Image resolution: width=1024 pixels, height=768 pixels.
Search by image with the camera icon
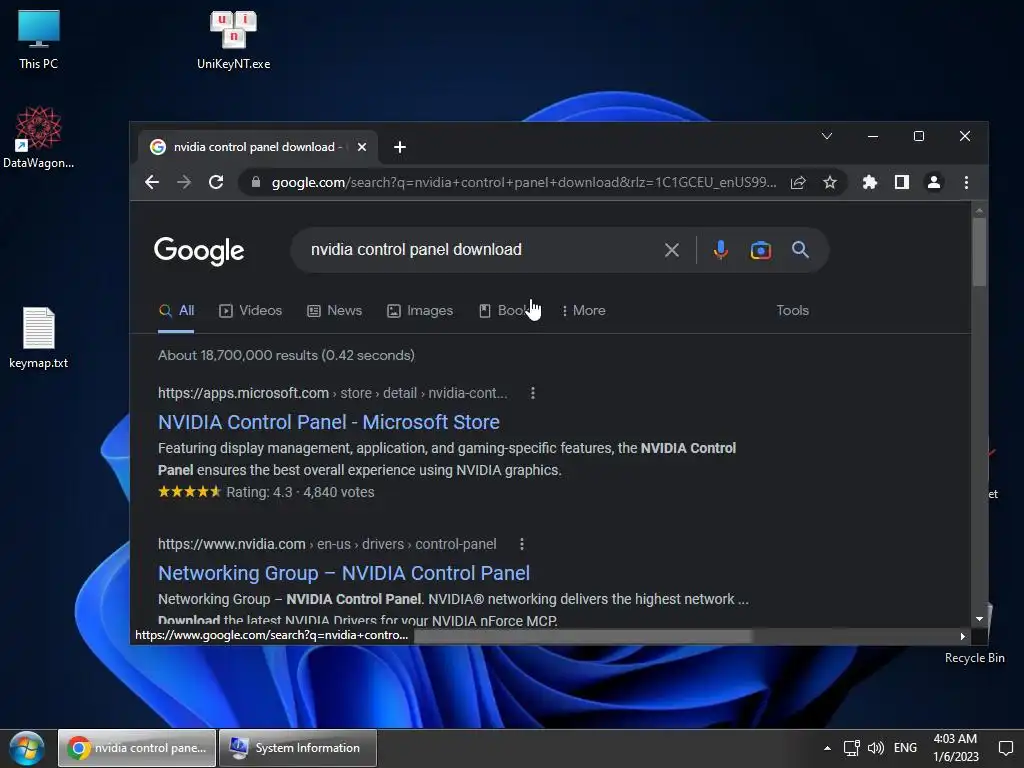click(x=761, y=249)
